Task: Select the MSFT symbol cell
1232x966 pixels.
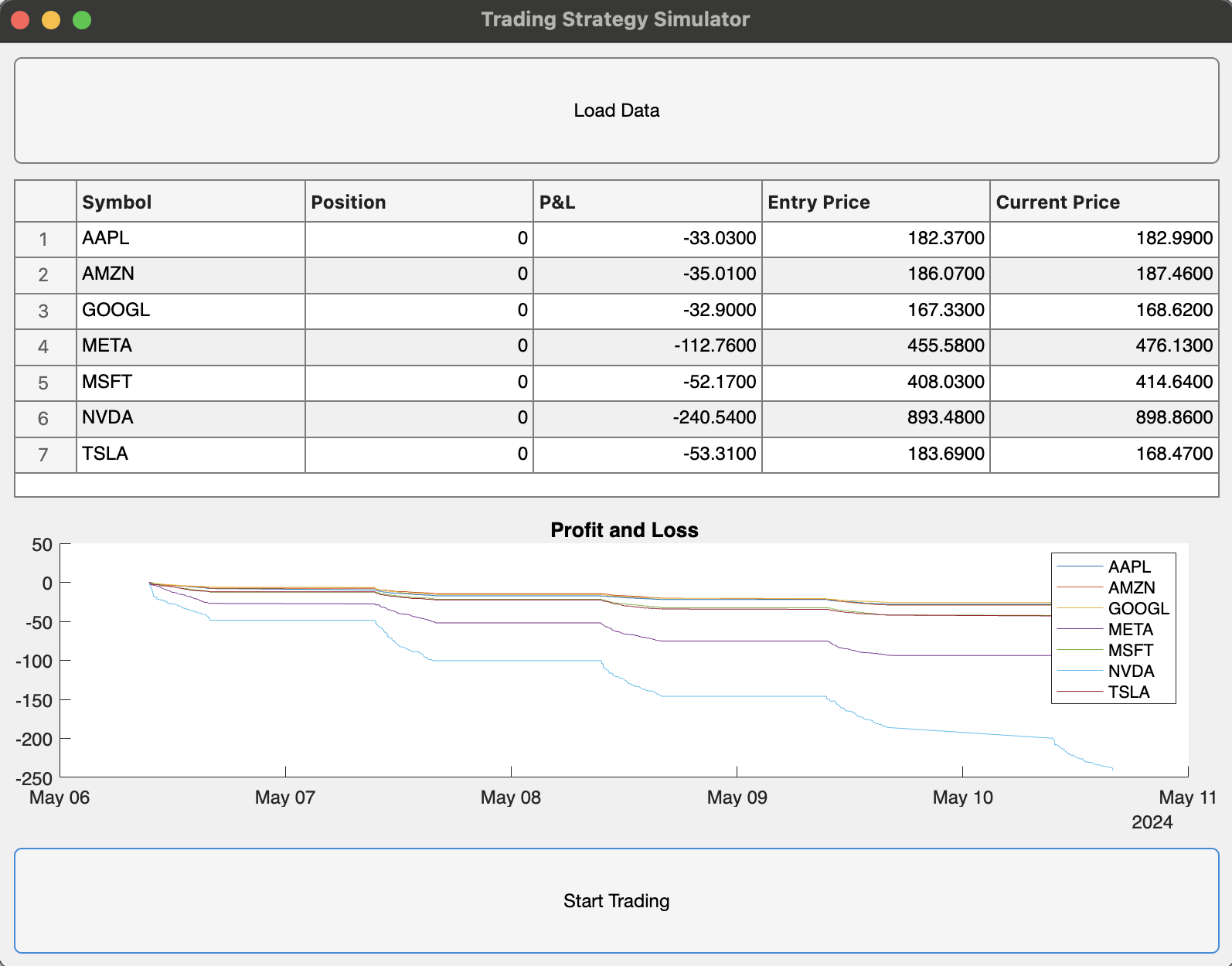Action: click(x=191, y=383)
